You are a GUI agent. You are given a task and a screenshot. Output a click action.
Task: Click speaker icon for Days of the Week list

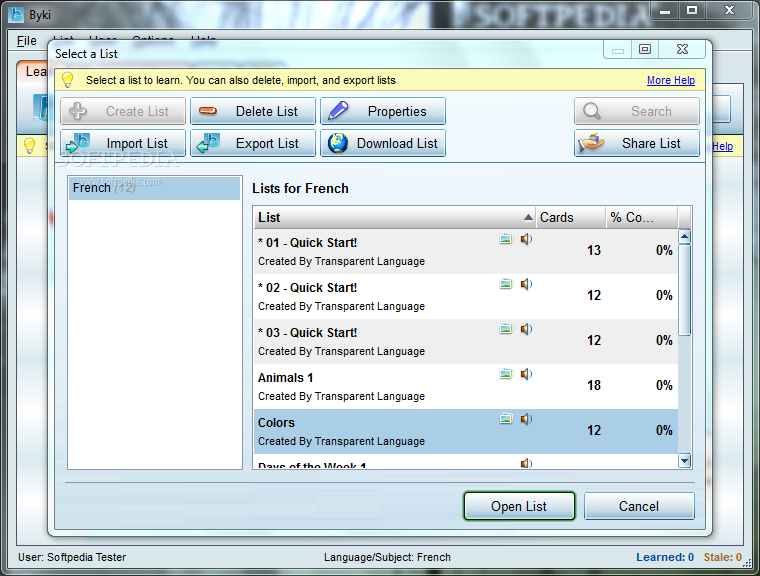click(x=526, y=464)
